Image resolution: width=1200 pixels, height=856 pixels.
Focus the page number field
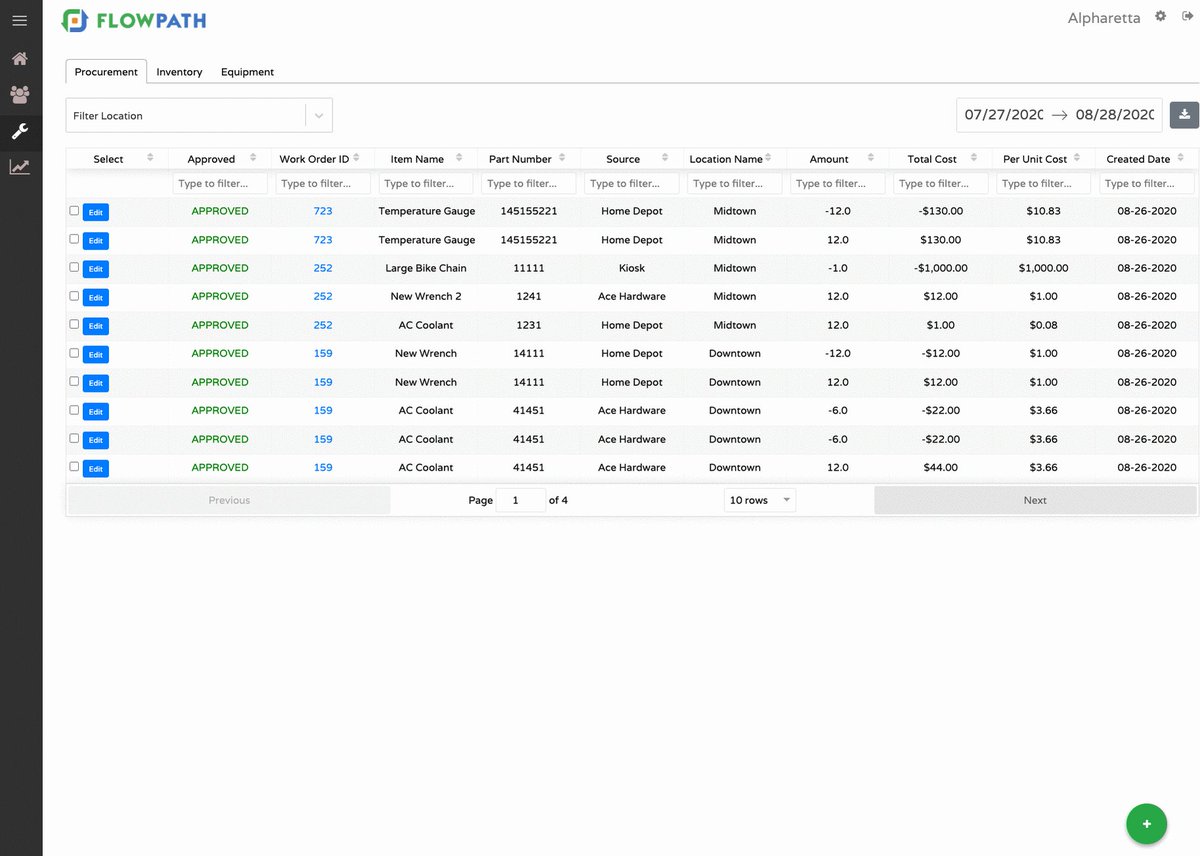(x=521, y=500)
